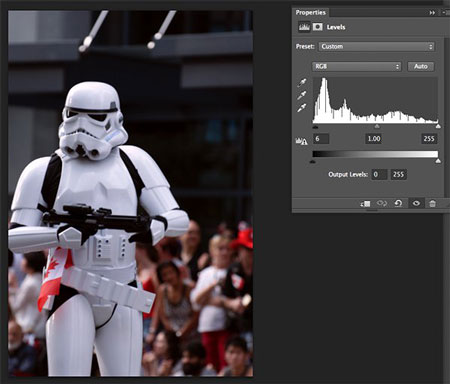View previous state icon

coord(382,203)
